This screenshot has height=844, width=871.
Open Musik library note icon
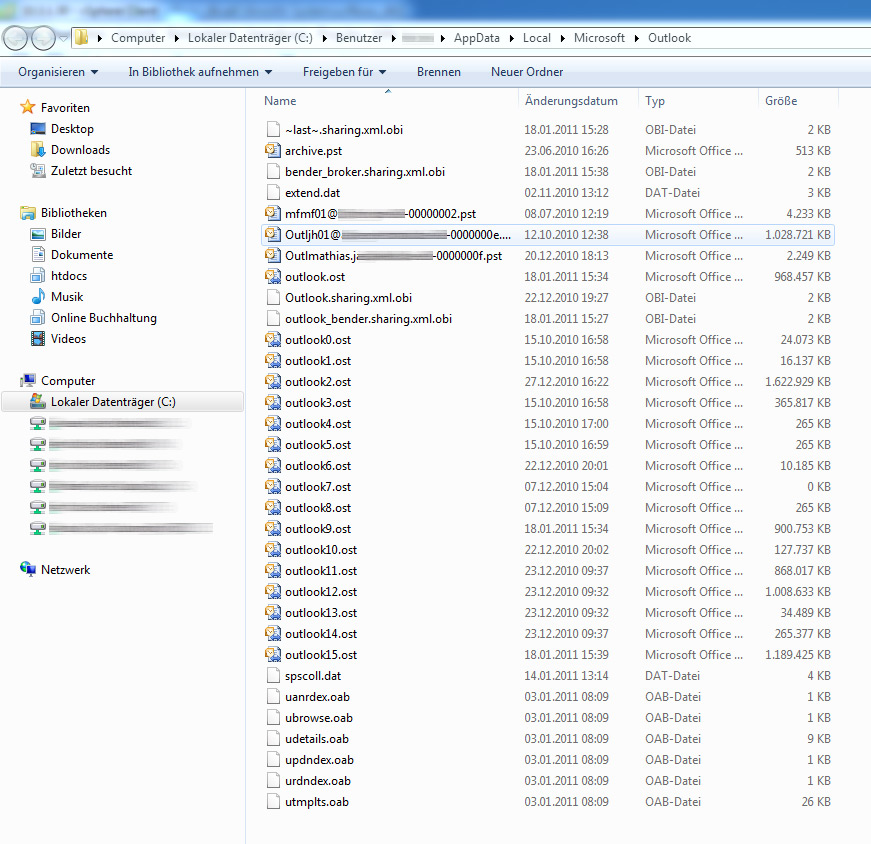pos(38,297)
